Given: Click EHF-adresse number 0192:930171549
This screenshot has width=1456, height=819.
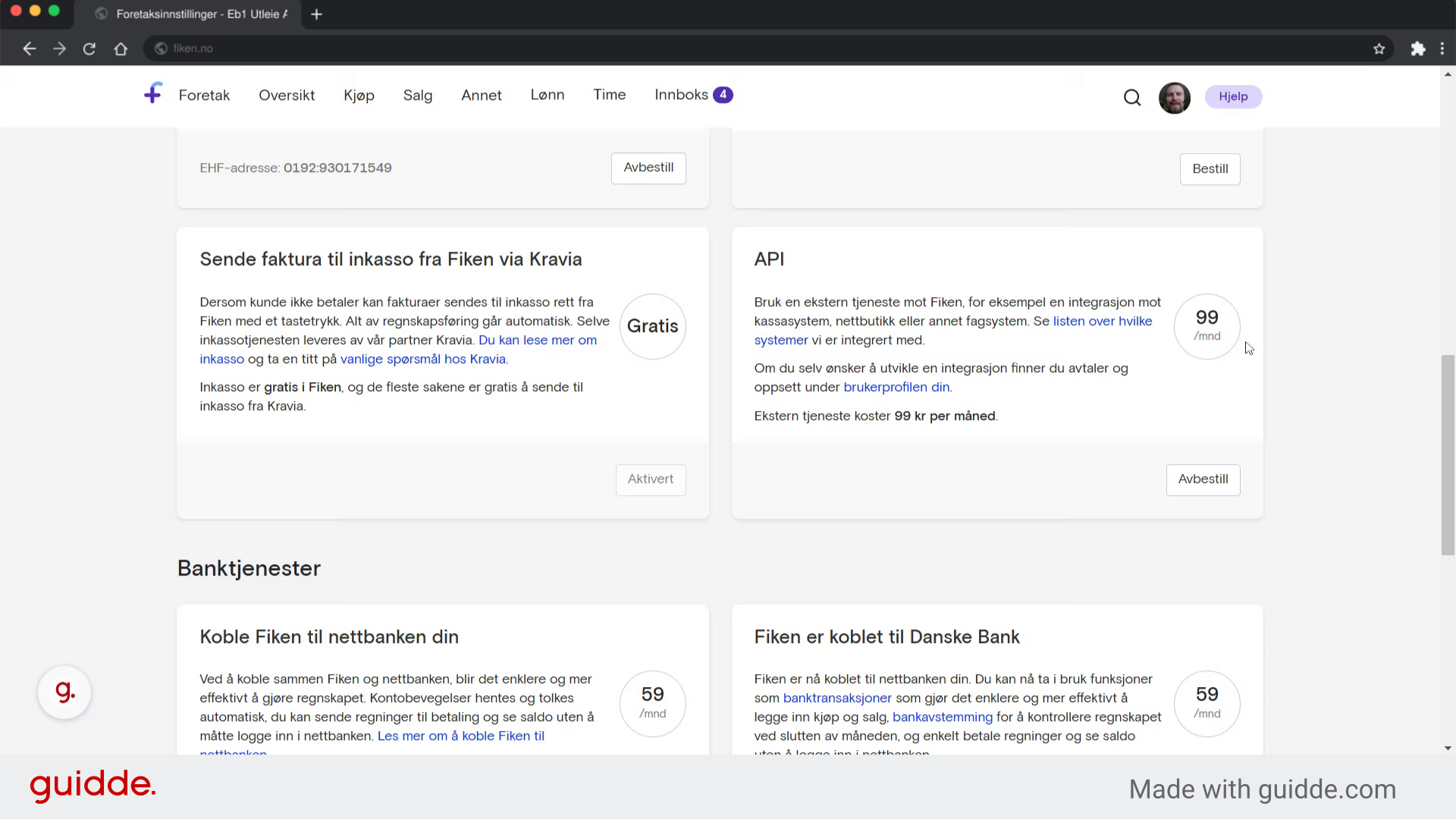Looking at the screenshot, I should [337, 168].
